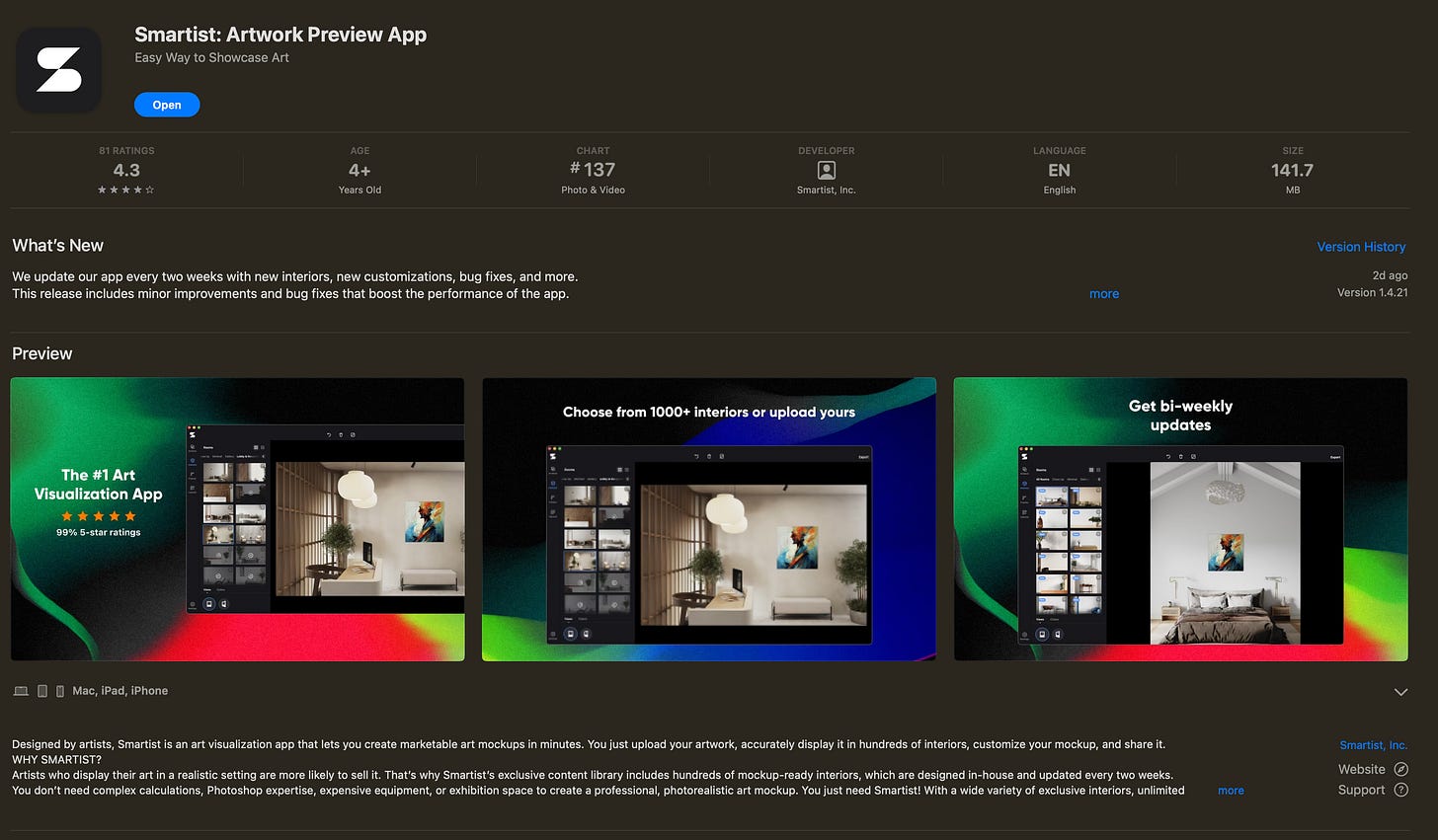This screenshot has width=1438, height=840.
Task: Click the iPad device icon
Action: coord(42,691)
